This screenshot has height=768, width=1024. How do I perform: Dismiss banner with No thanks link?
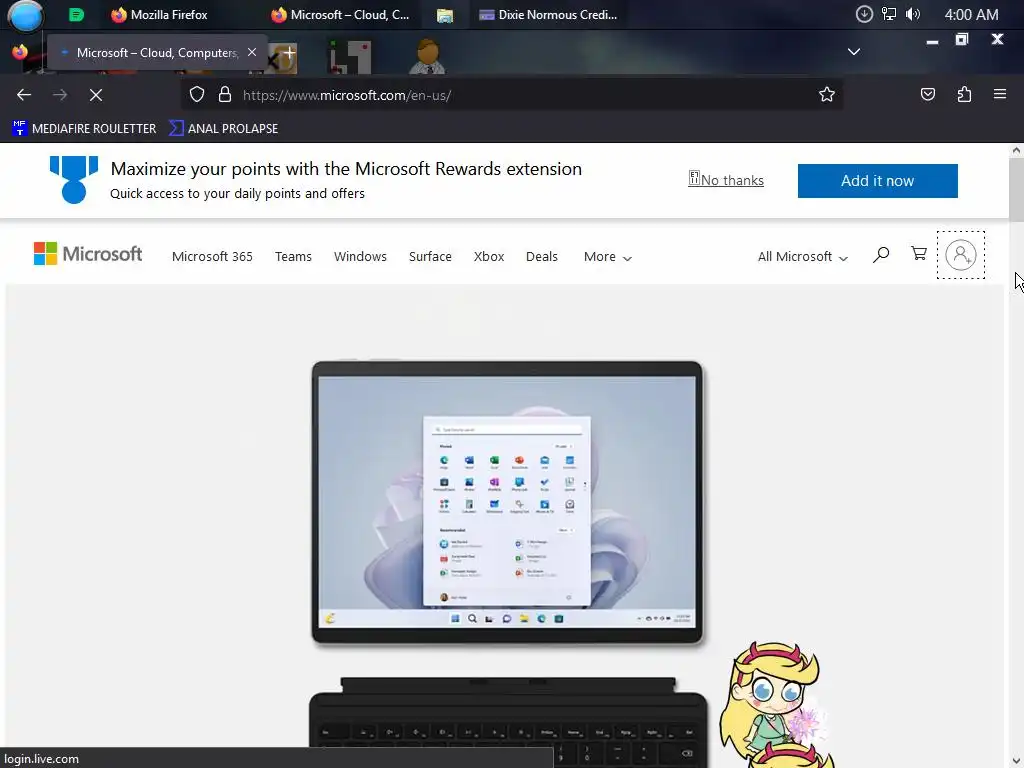click(726, 180)
